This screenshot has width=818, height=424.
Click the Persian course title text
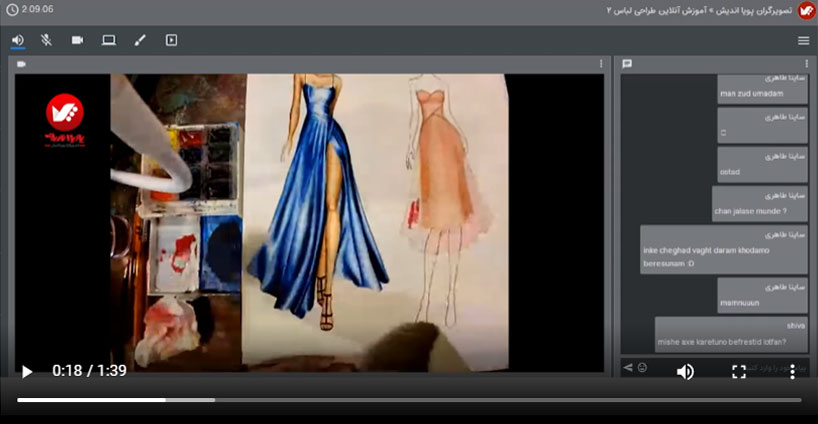[699, 10]
